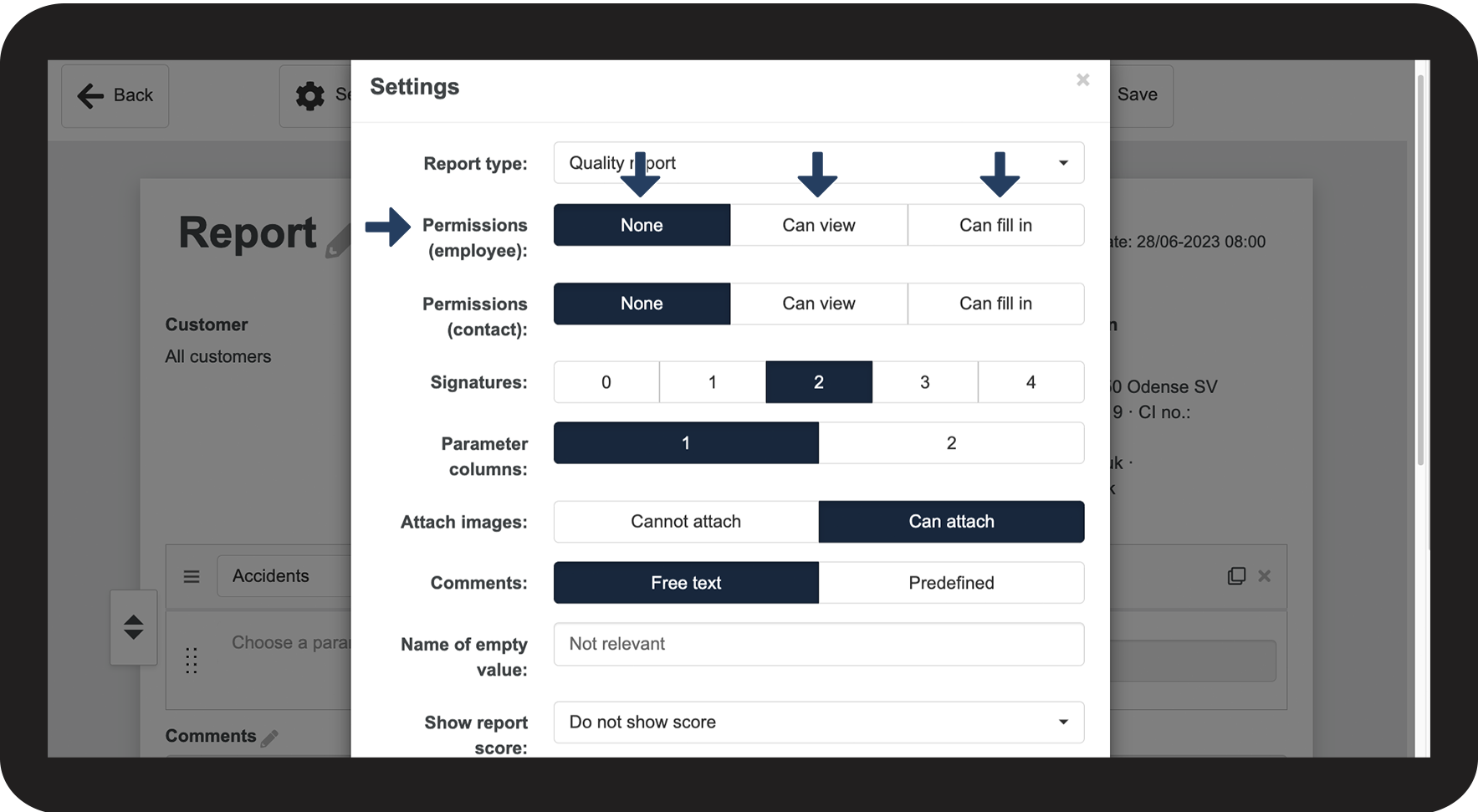Choose 1 signature

point(713,382)
